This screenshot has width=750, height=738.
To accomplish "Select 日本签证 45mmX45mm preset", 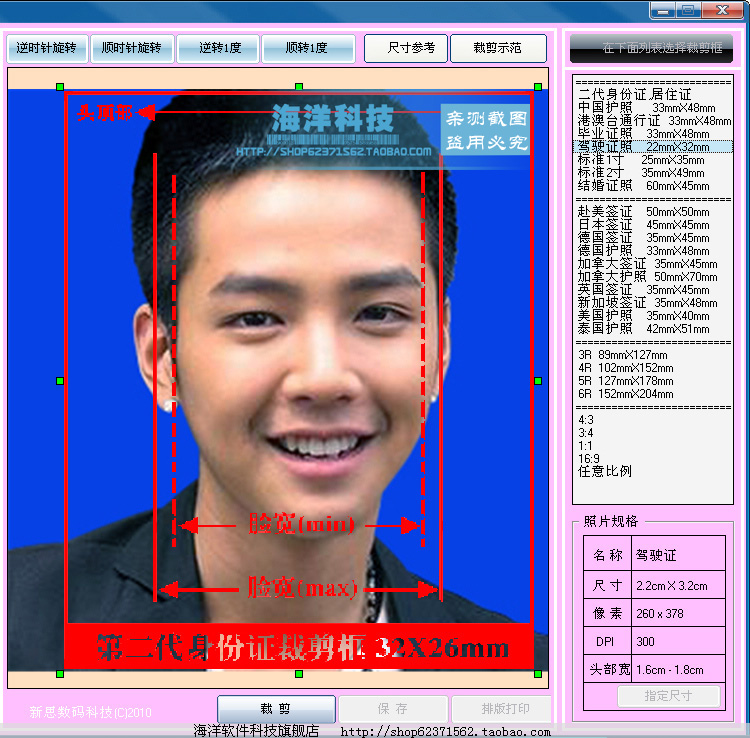I will (652, 225).
